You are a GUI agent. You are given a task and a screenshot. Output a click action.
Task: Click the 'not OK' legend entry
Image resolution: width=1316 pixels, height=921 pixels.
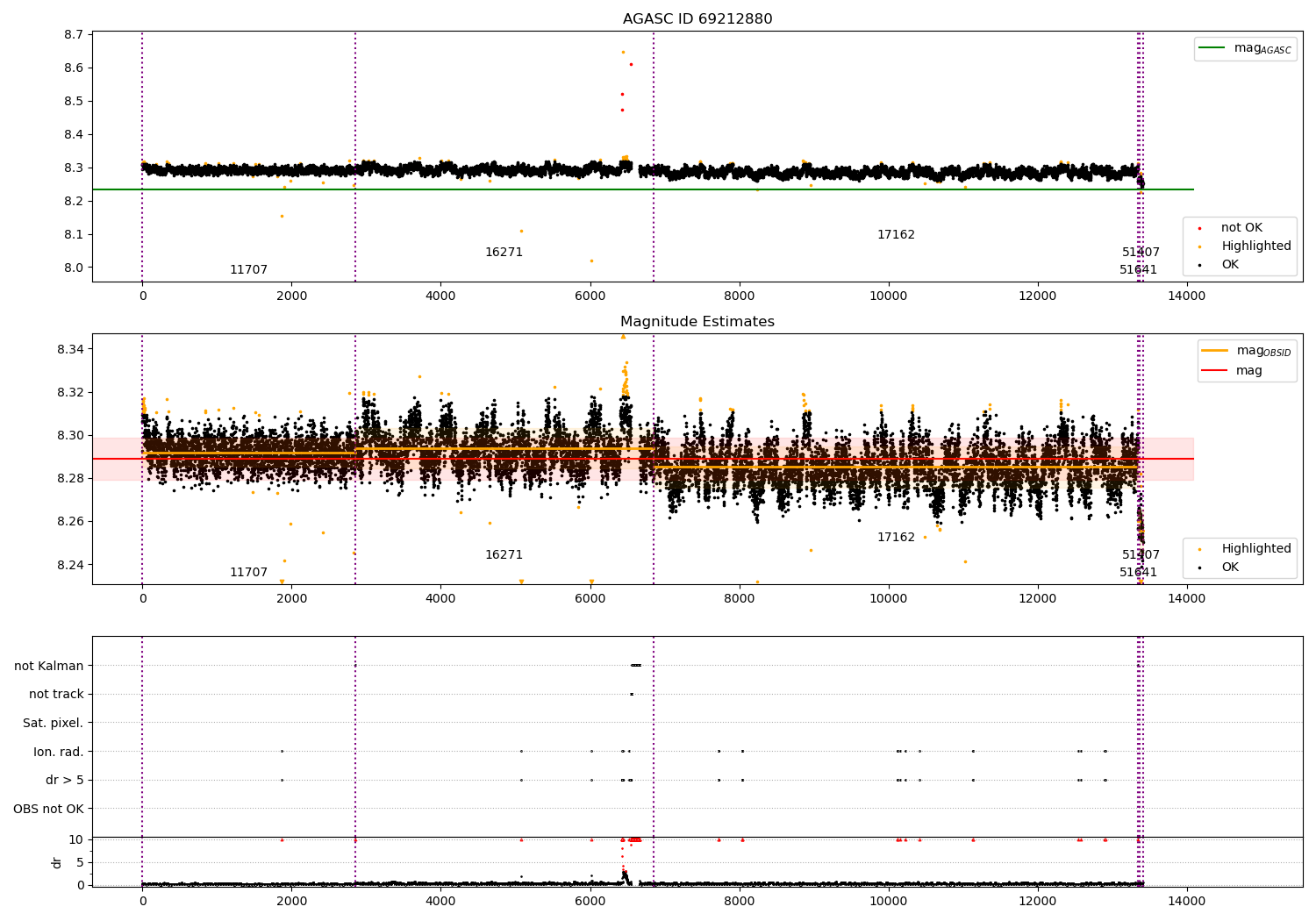[x=1240, y=228]
